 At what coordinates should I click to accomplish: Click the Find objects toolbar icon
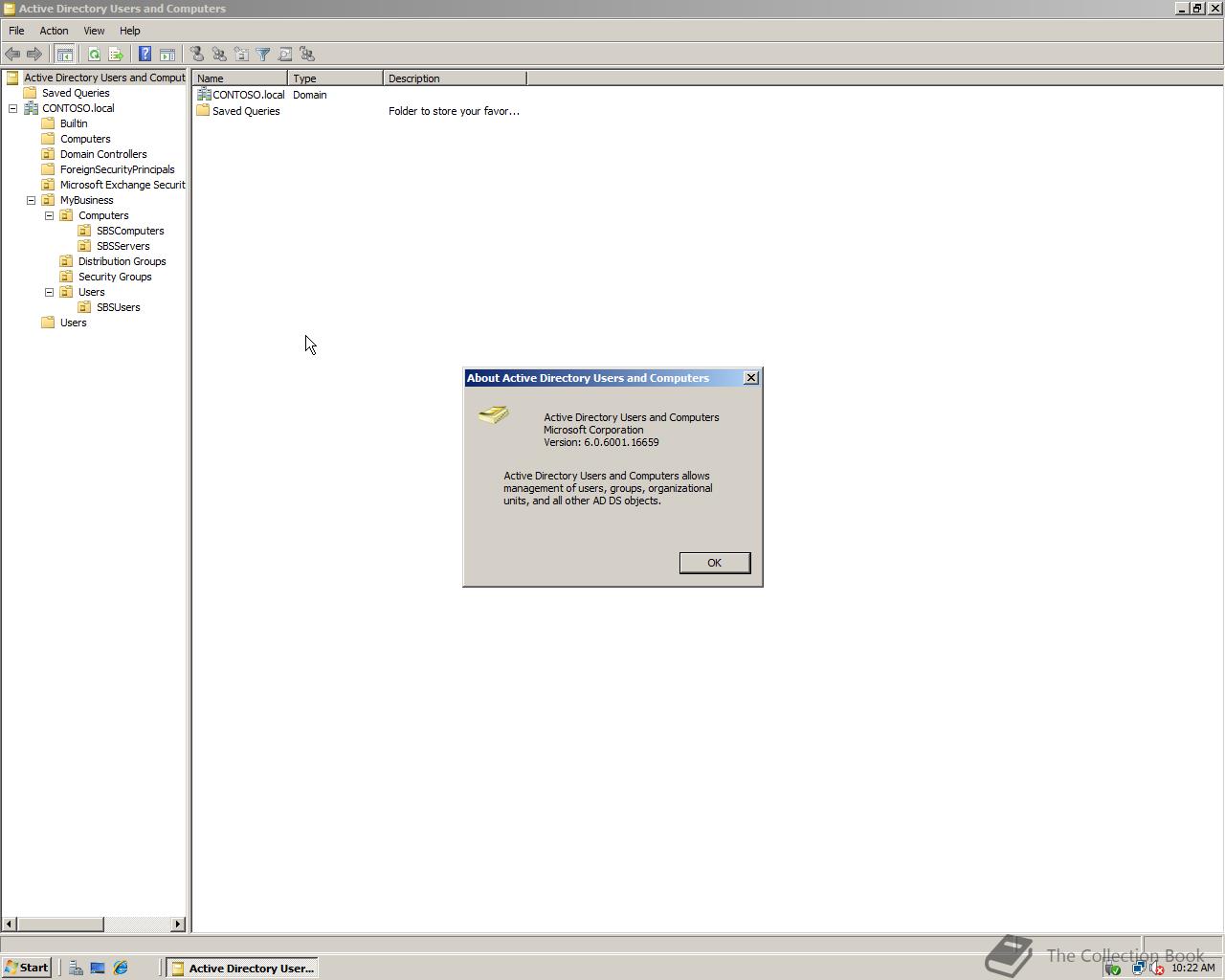click(x=285, y=55)
